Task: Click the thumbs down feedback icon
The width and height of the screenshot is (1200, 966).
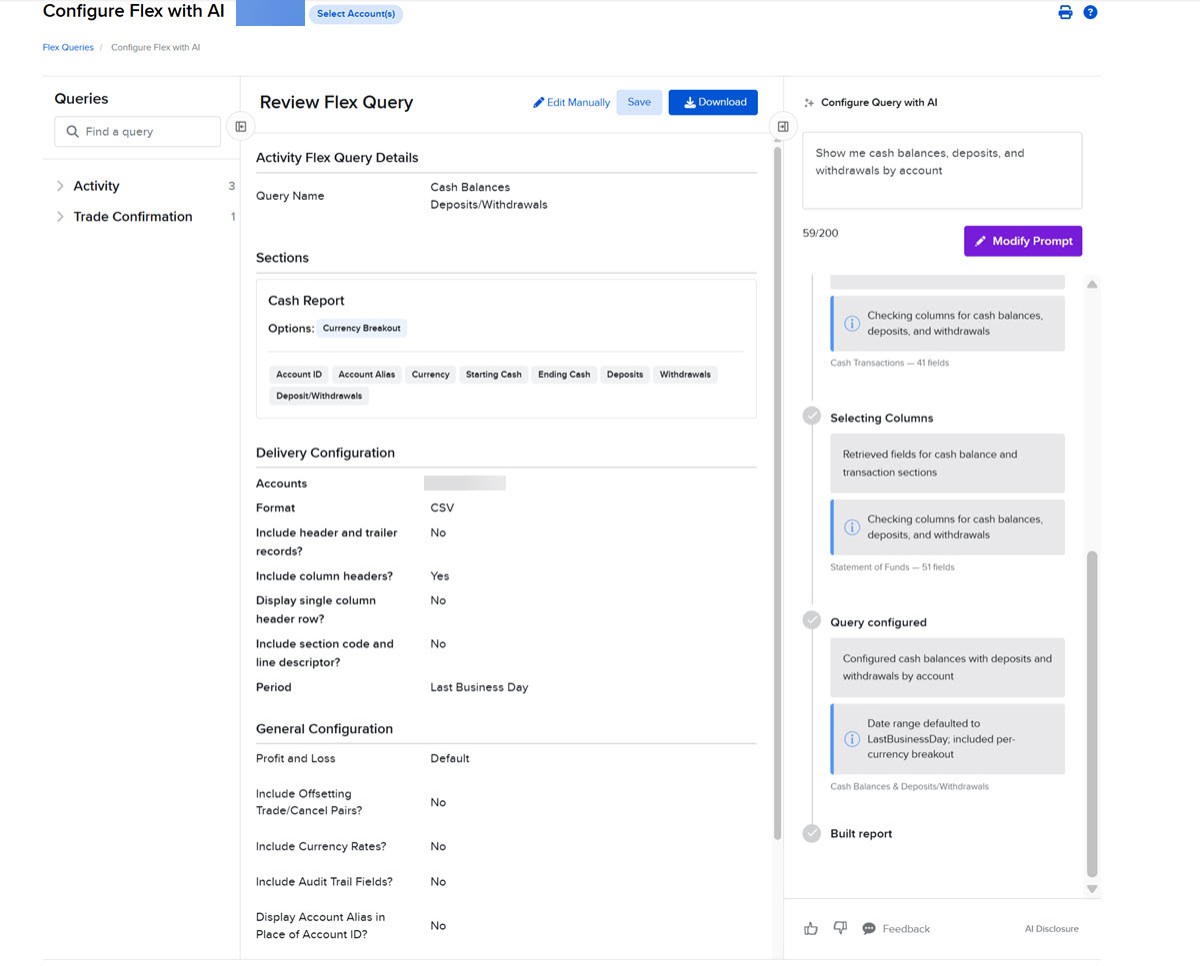Action: coord(840,928)
